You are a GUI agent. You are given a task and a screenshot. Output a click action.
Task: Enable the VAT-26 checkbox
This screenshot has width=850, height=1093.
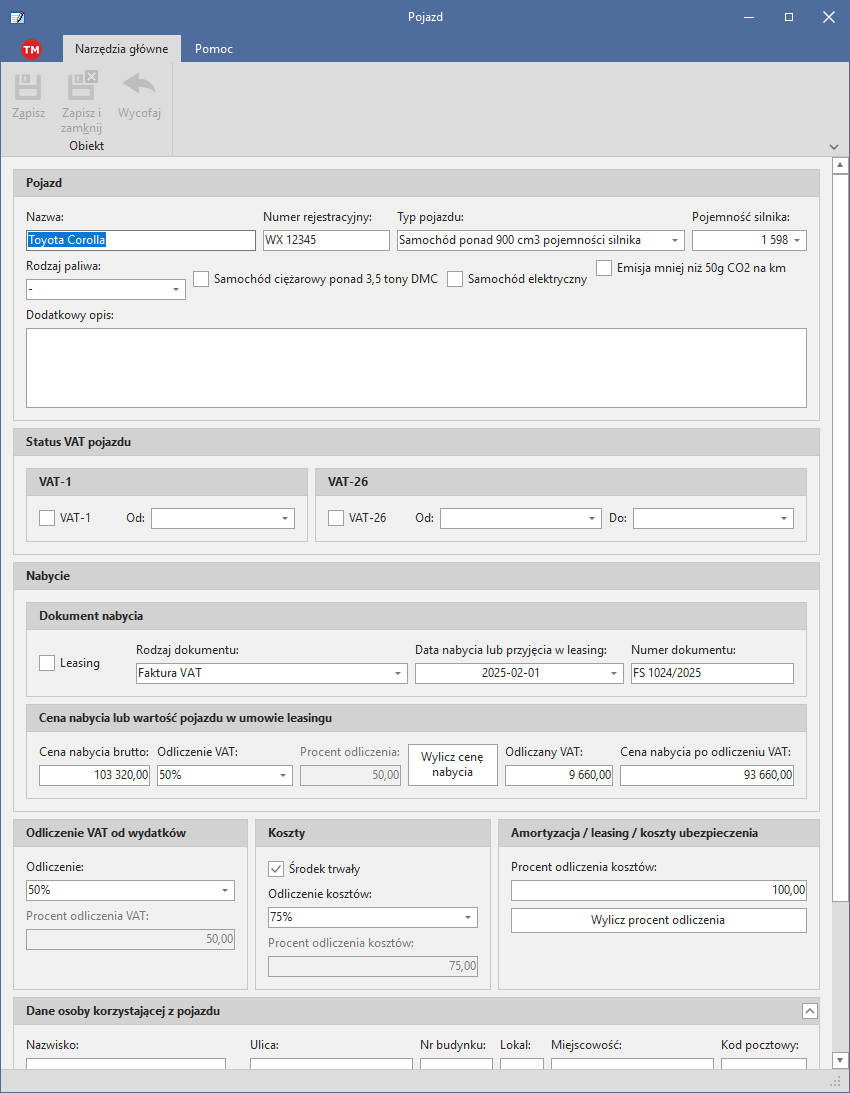click(335, 518)
